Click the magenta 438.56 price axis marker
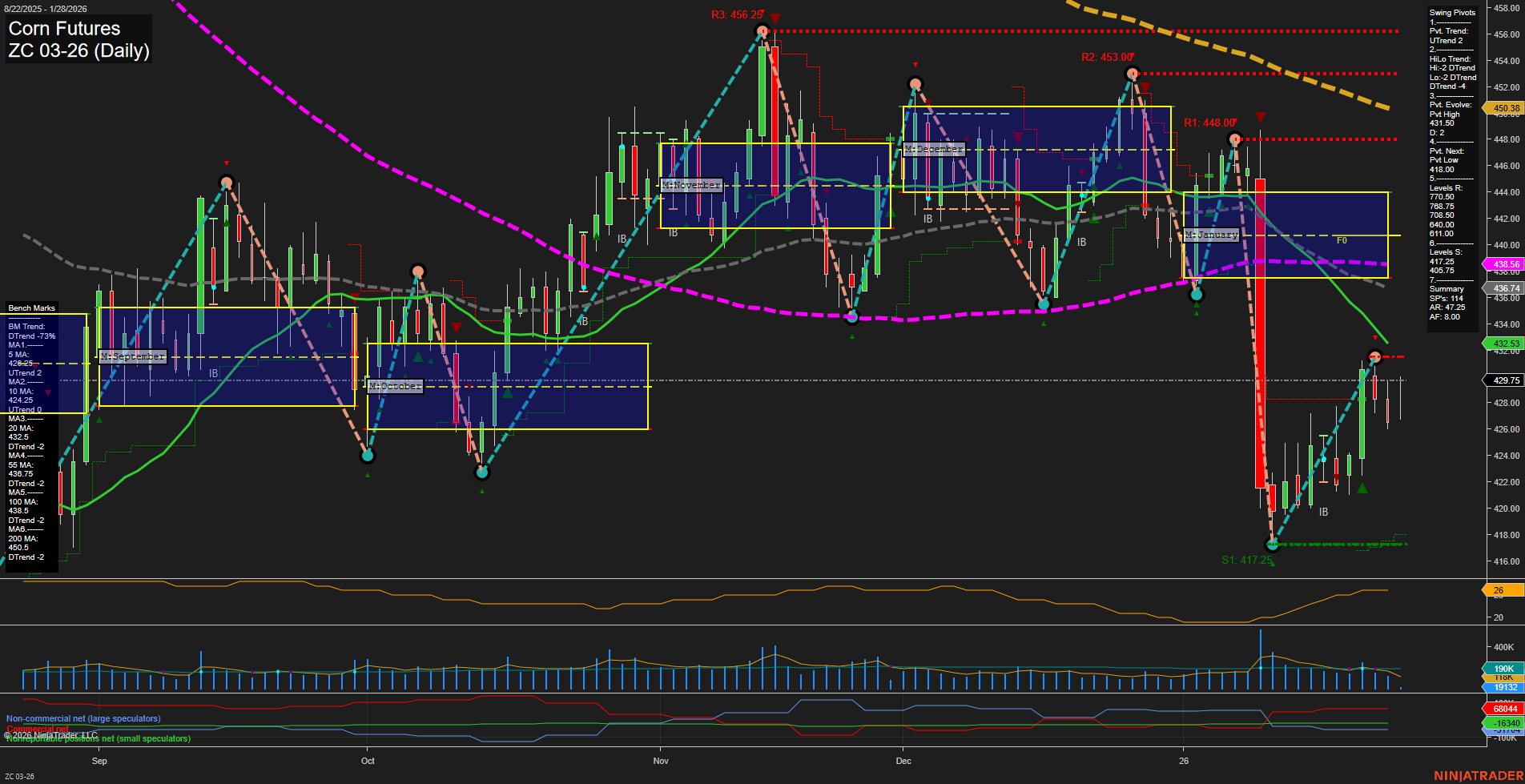Image resolution: width=1525 pixels, height=784 pixels. tap(1504, 264)
